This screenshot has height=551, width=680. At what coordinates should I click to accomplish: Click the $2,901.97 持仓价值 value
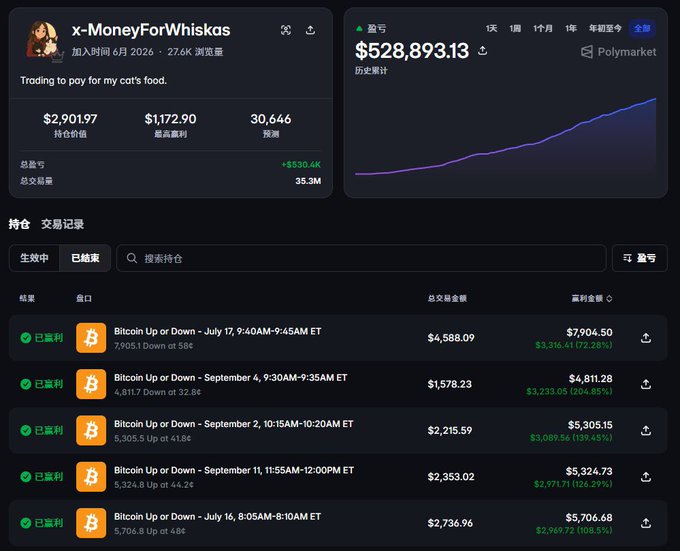[x=70, y=119]
